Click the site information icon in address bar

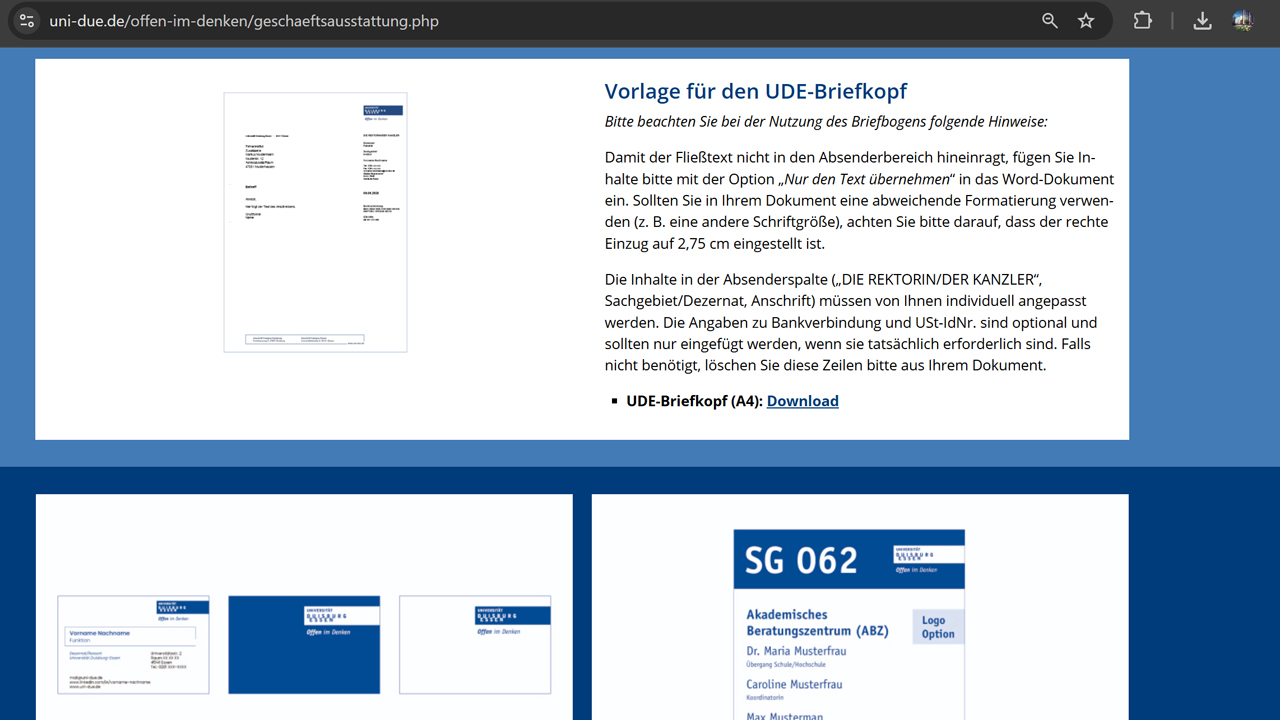(x=27, y=21)
